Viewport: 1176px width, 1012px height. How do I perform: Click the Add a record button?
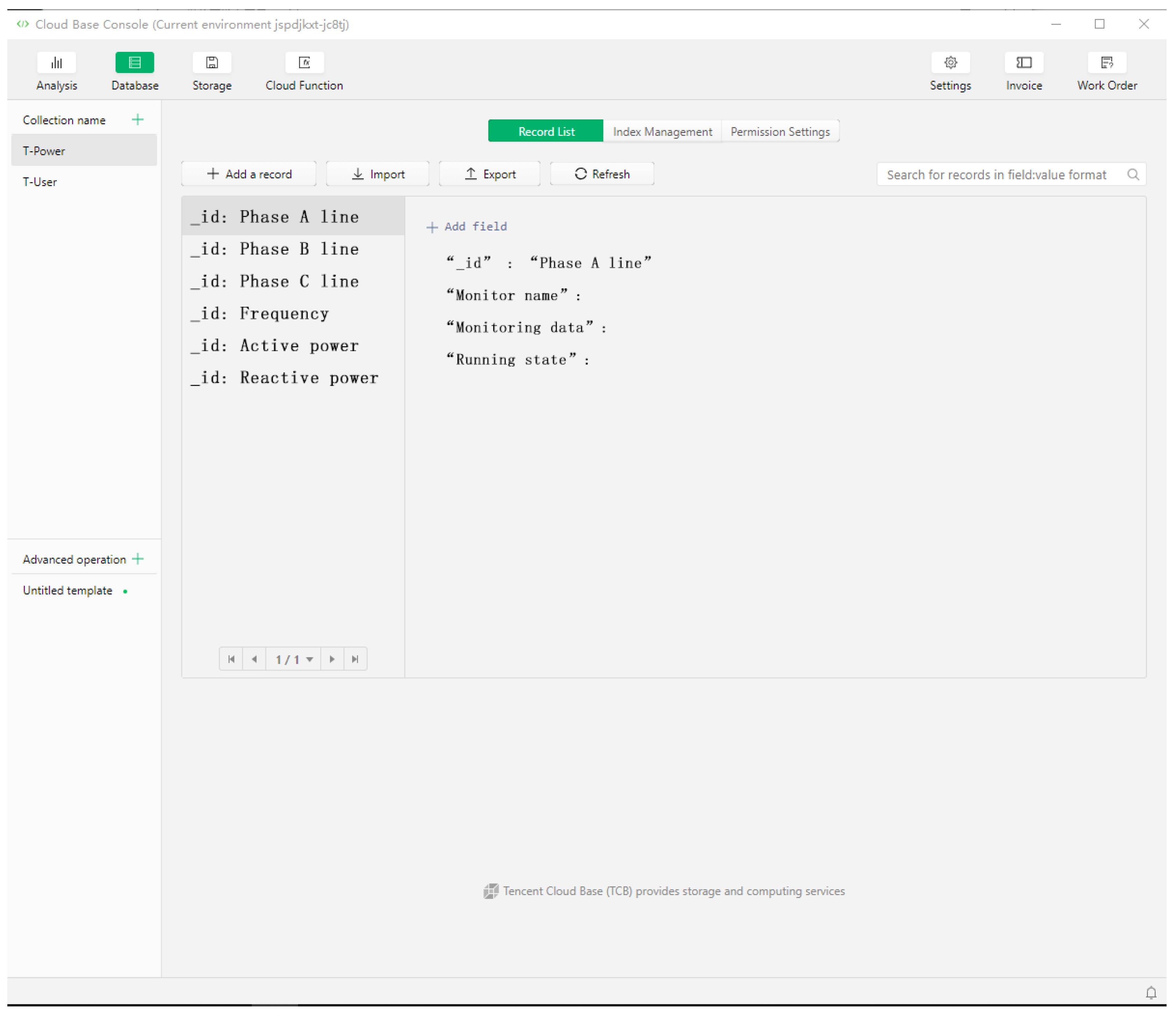pyautogui.click(x=248, y=174)
